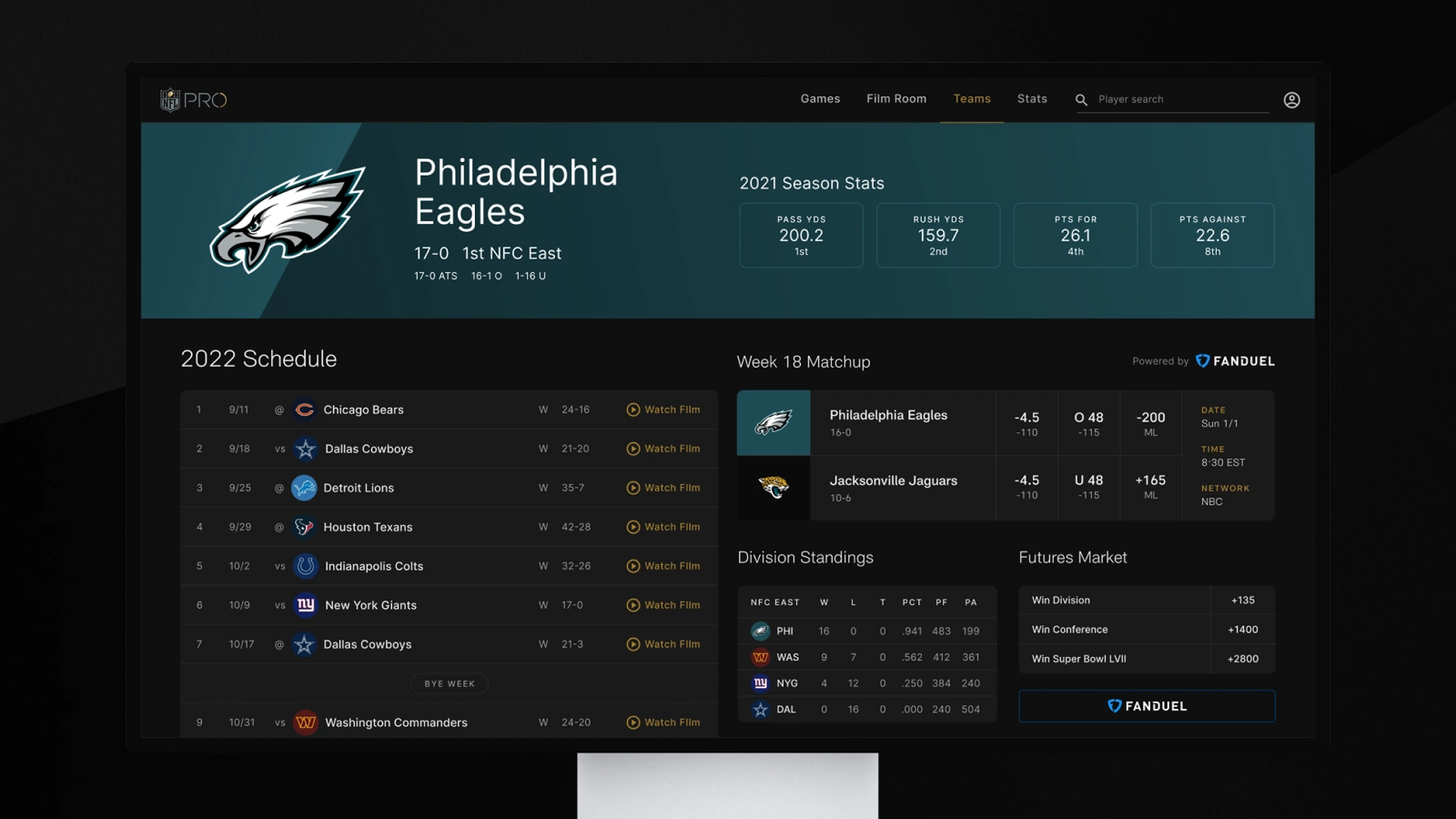The height and width of the screenshot is (819, 1456).
Task: Watch Film for Indianapolis Colts game
Action: point(663,566)
